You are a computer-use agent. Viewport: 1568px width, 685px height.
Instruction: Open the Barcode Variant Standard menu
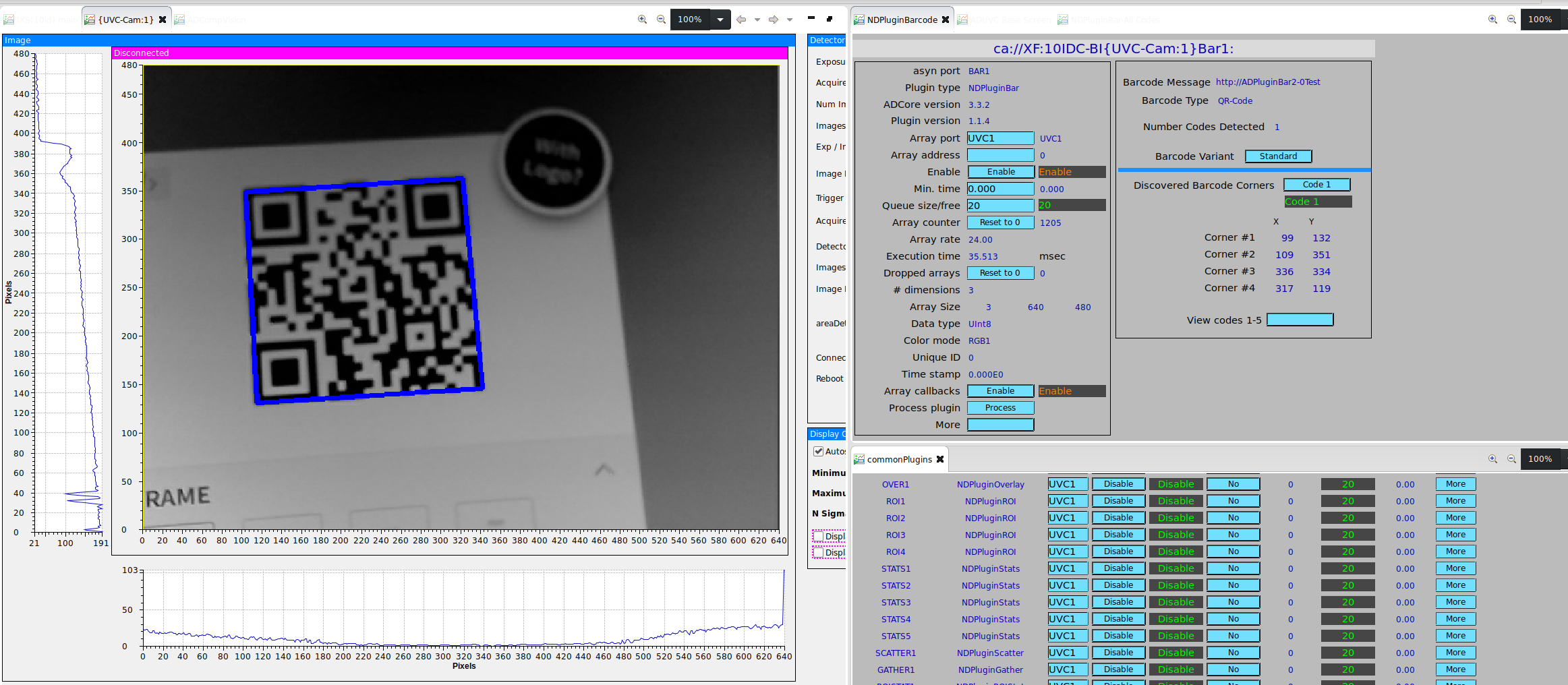[x=1278, y=156]
